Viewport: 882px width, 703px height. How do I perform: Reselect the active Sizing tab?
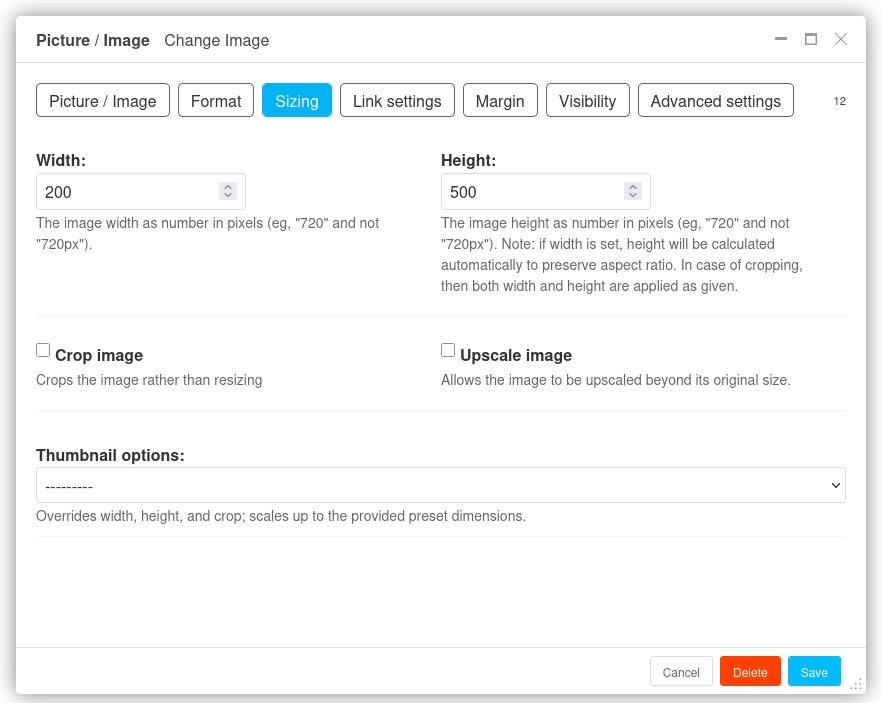tap(296, 101)
